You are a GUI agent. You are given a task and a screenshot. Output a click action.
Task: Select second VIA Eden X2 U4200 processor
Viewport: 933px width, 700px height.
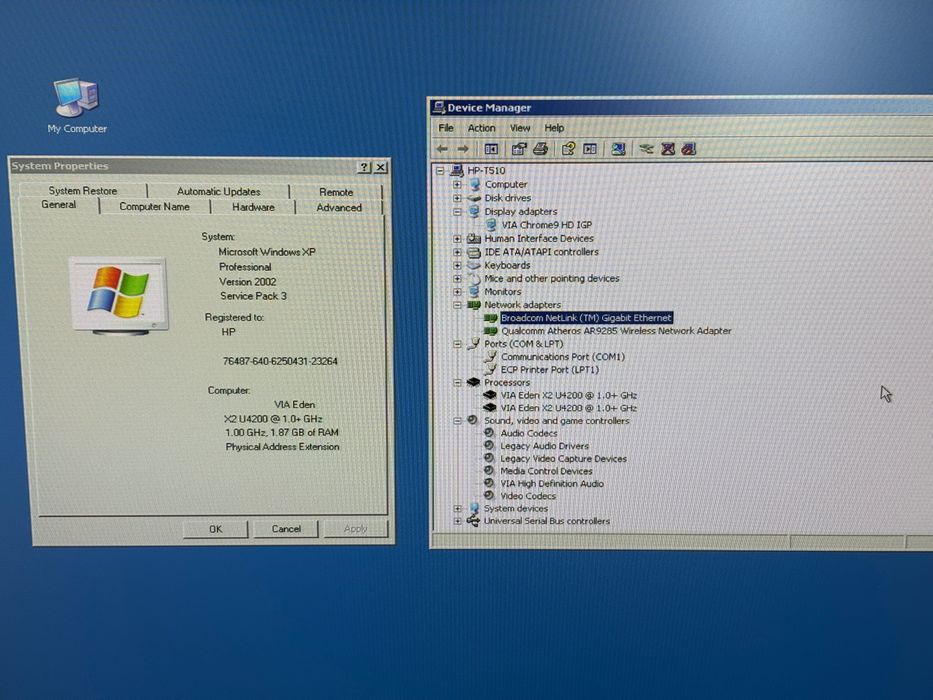[568, 408]
